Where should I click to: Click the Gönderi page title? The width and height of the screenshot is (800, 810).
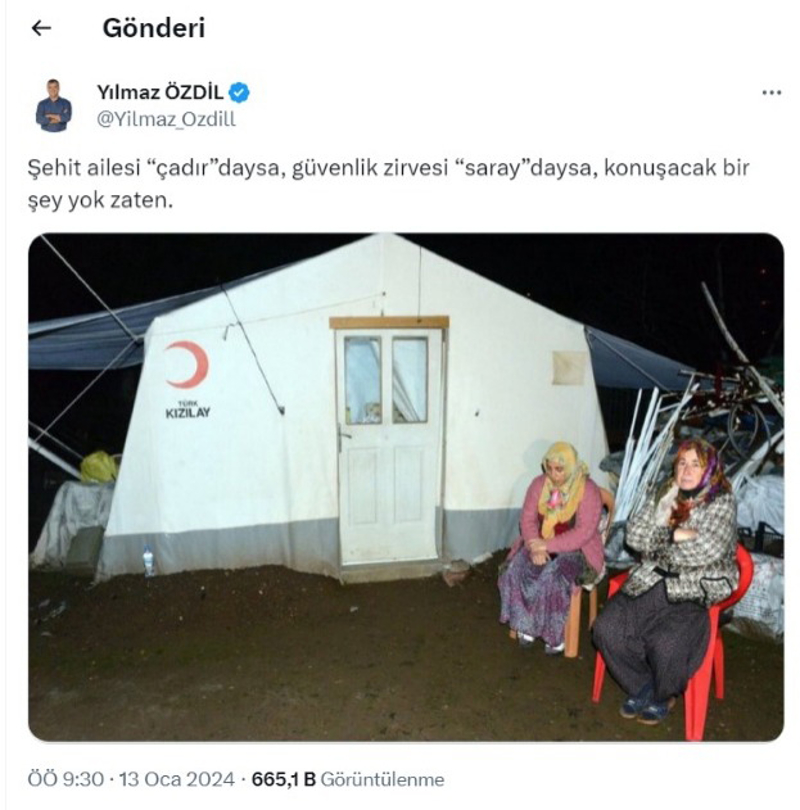point(154,28)
